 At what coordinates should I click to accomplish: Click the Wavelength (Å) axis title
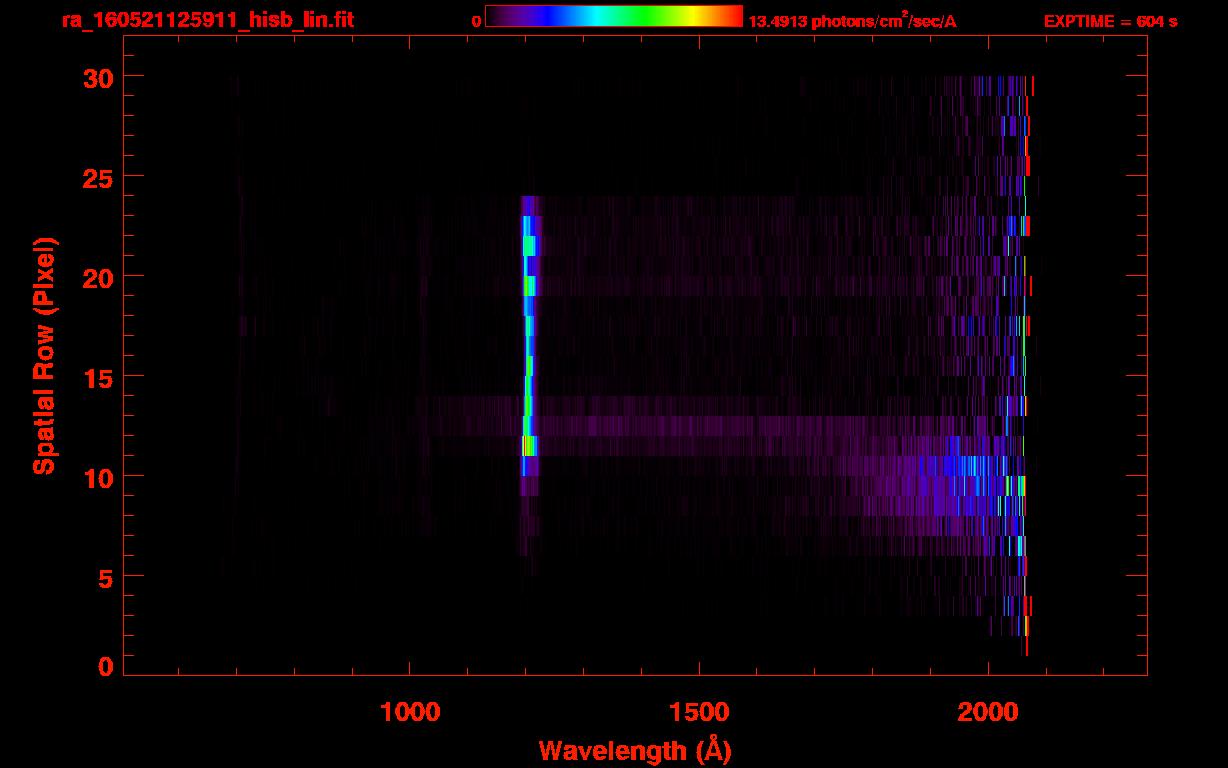(x=635, y=750)
